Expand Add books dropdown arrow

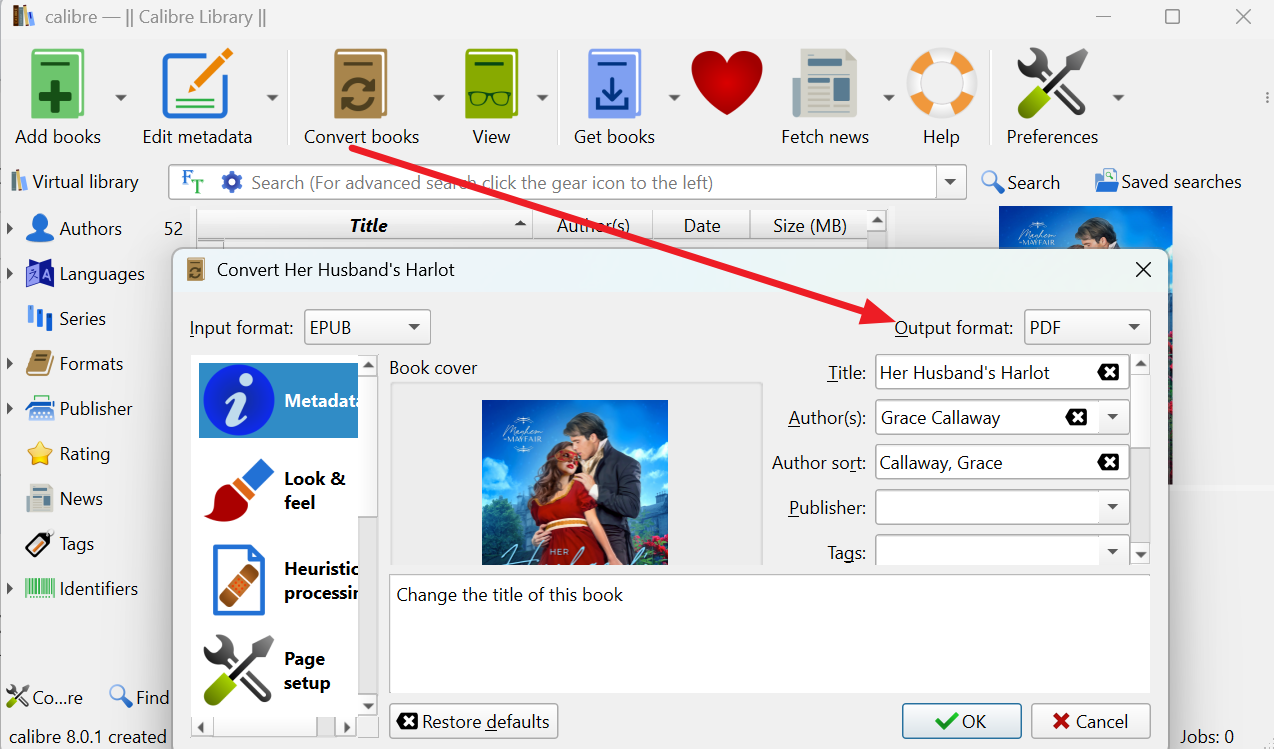tap(121, 97)
